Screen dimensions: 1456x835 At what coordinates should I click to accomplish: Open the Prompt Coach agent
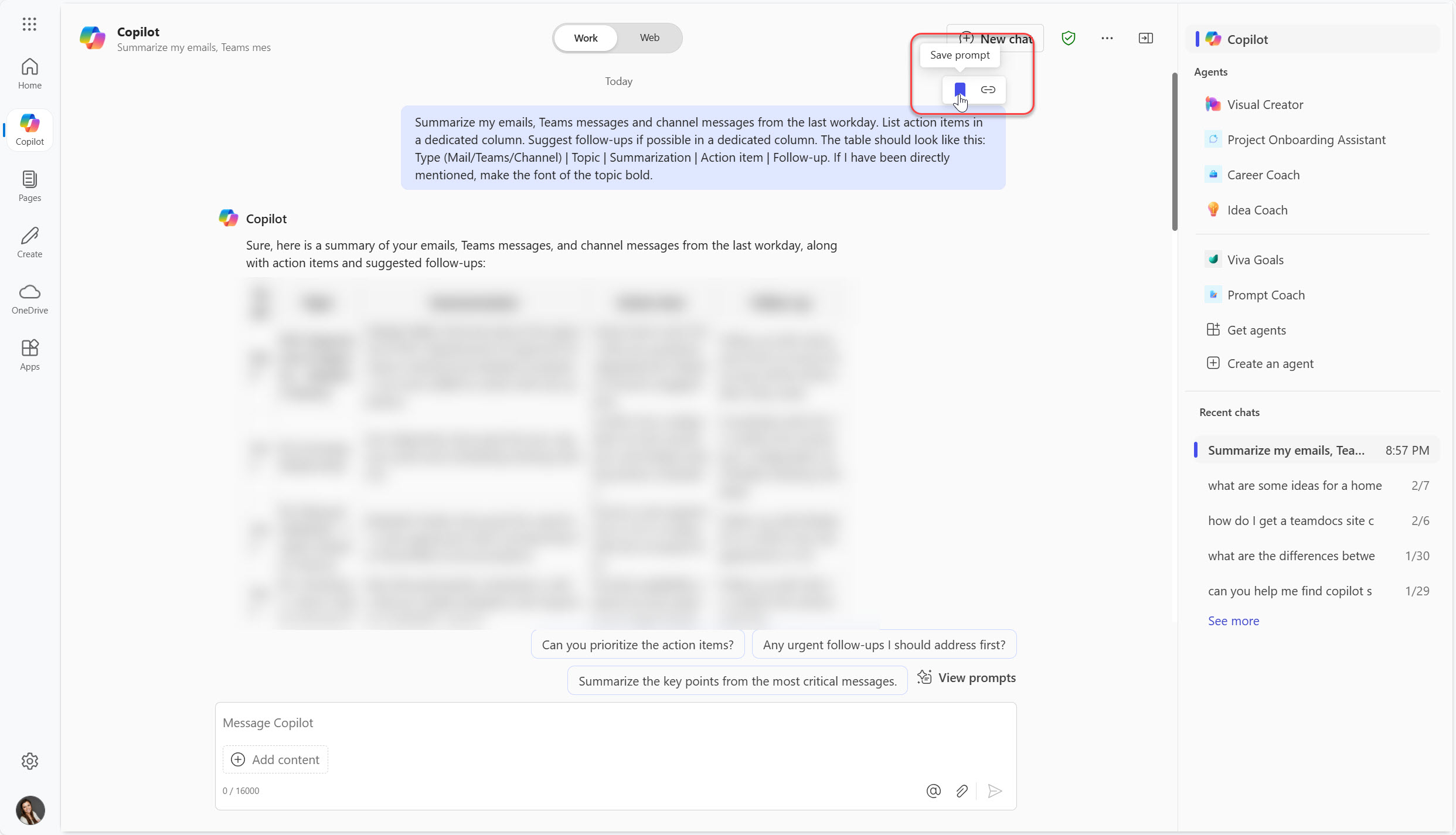1265,294
